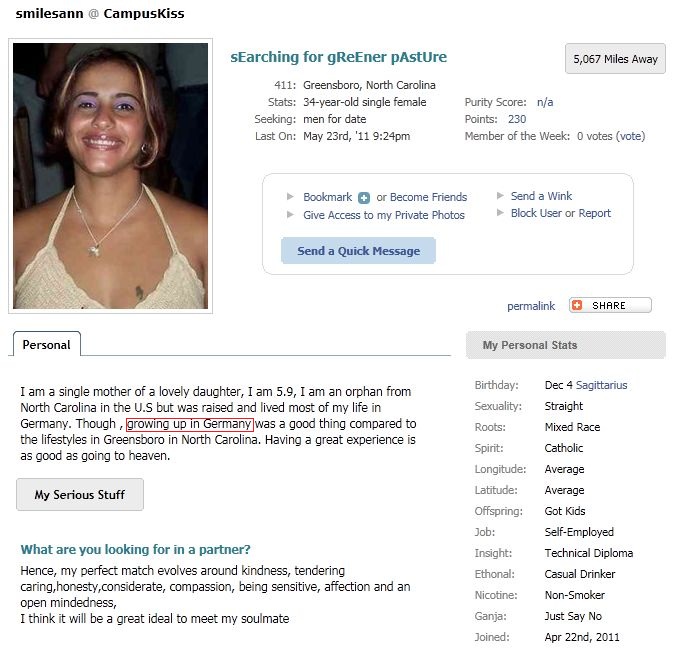The height and width of the screenshot is (653, 674).
Task: Give Access to my Private Photos
Action: [x=384, y=215]
